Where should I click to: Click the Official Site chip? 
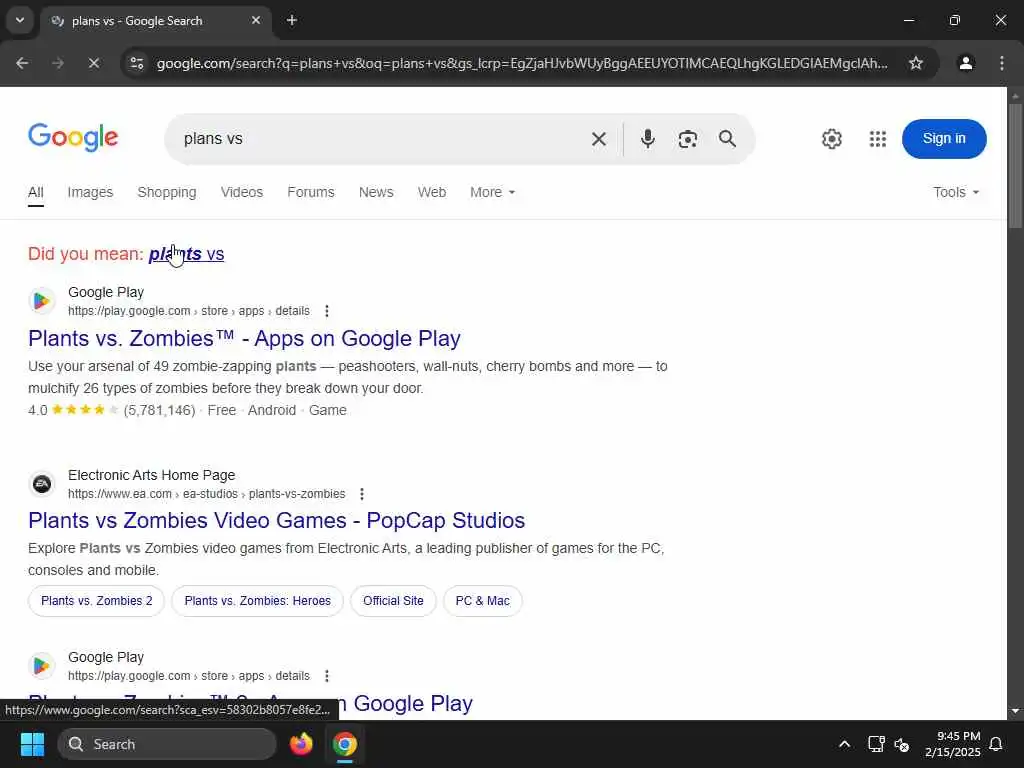coord(393,601)
